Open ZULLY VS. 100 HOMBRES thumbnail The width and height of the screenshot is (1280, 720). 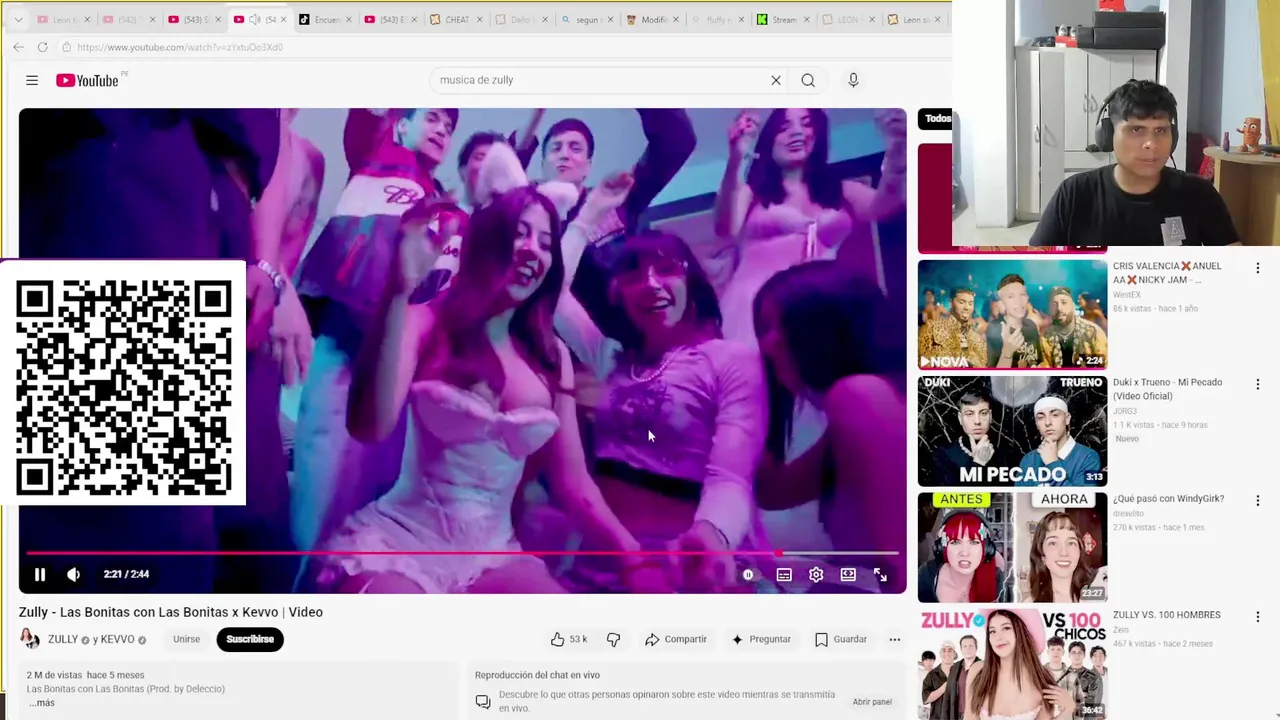click(x=1012, y=664)
